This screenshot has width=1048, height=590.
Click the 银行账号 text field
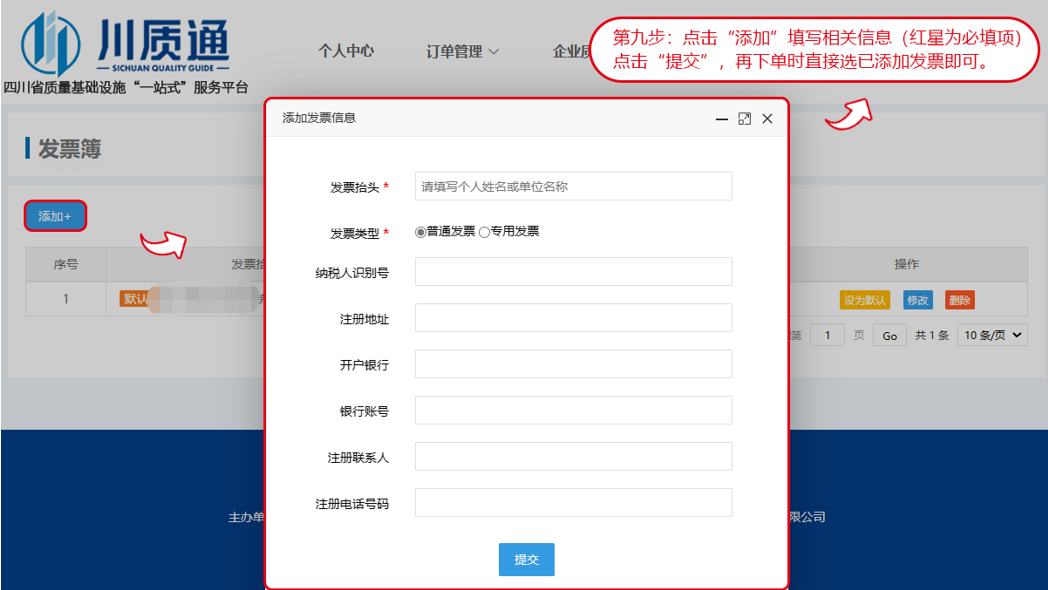pos(573,410)
